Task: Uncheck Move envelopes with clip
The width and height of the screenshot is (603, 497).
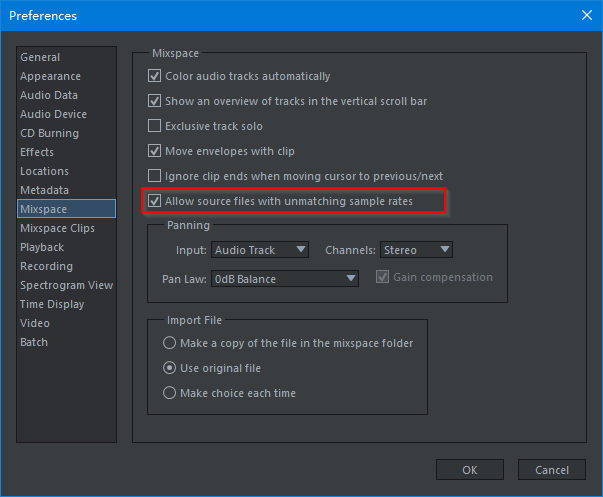Action: pos(154,151)
